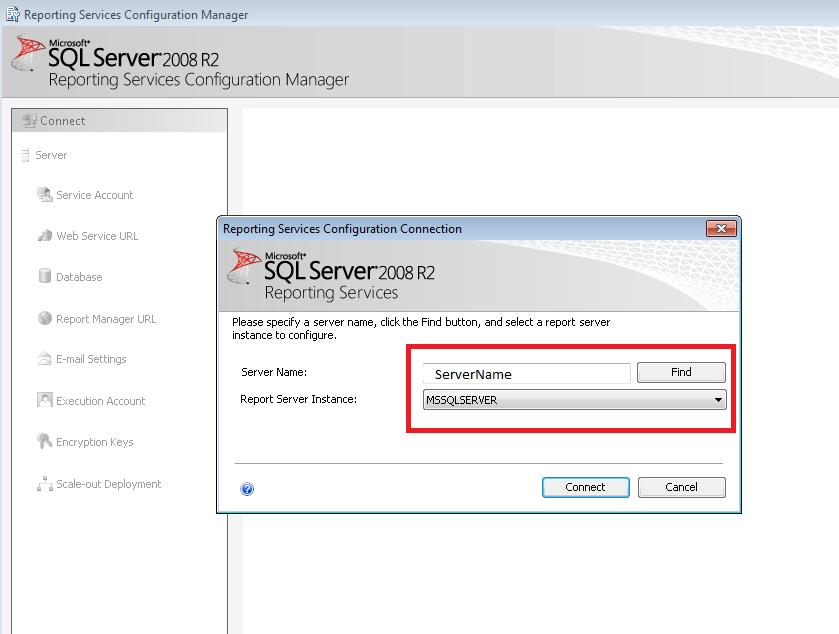Click the Scale-out Deployment network icon
The image size is (839, 634).
(45, 484)
